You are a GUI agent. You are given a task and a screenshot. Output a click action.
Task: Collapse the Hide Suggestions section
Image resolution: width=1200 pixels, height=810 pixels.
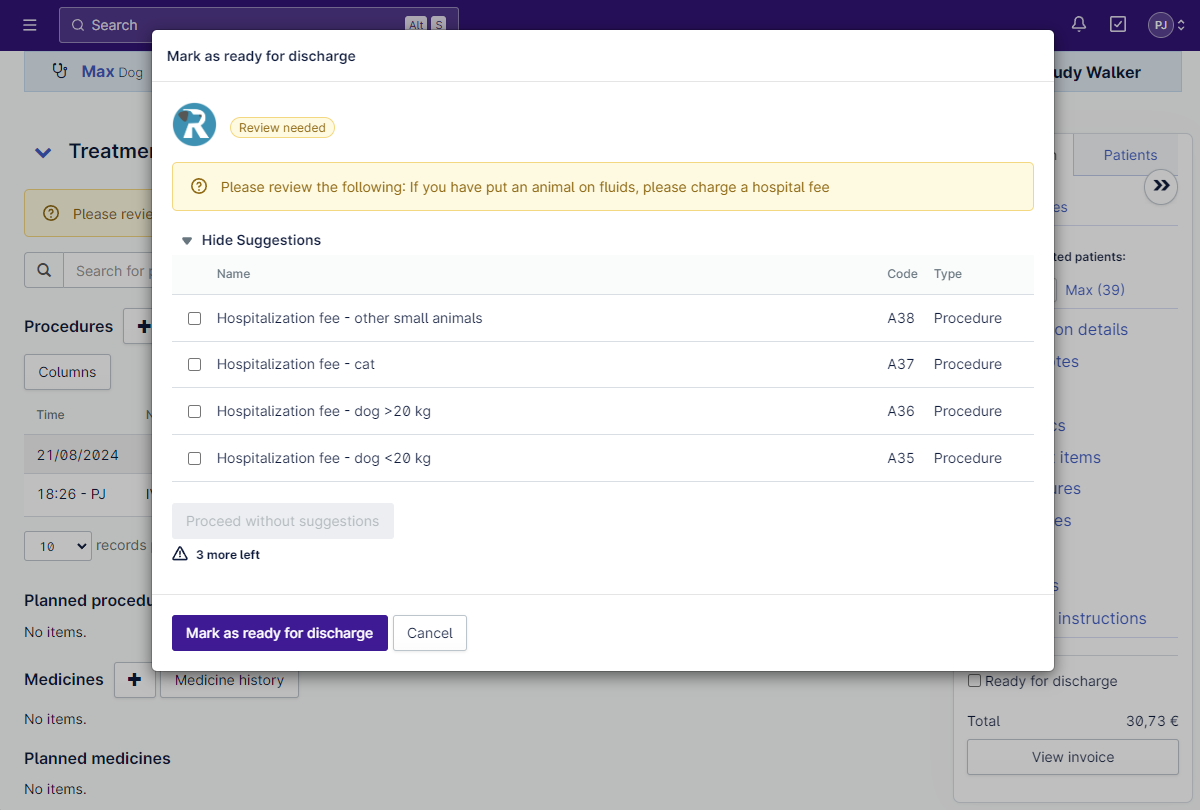click(251, 240)
